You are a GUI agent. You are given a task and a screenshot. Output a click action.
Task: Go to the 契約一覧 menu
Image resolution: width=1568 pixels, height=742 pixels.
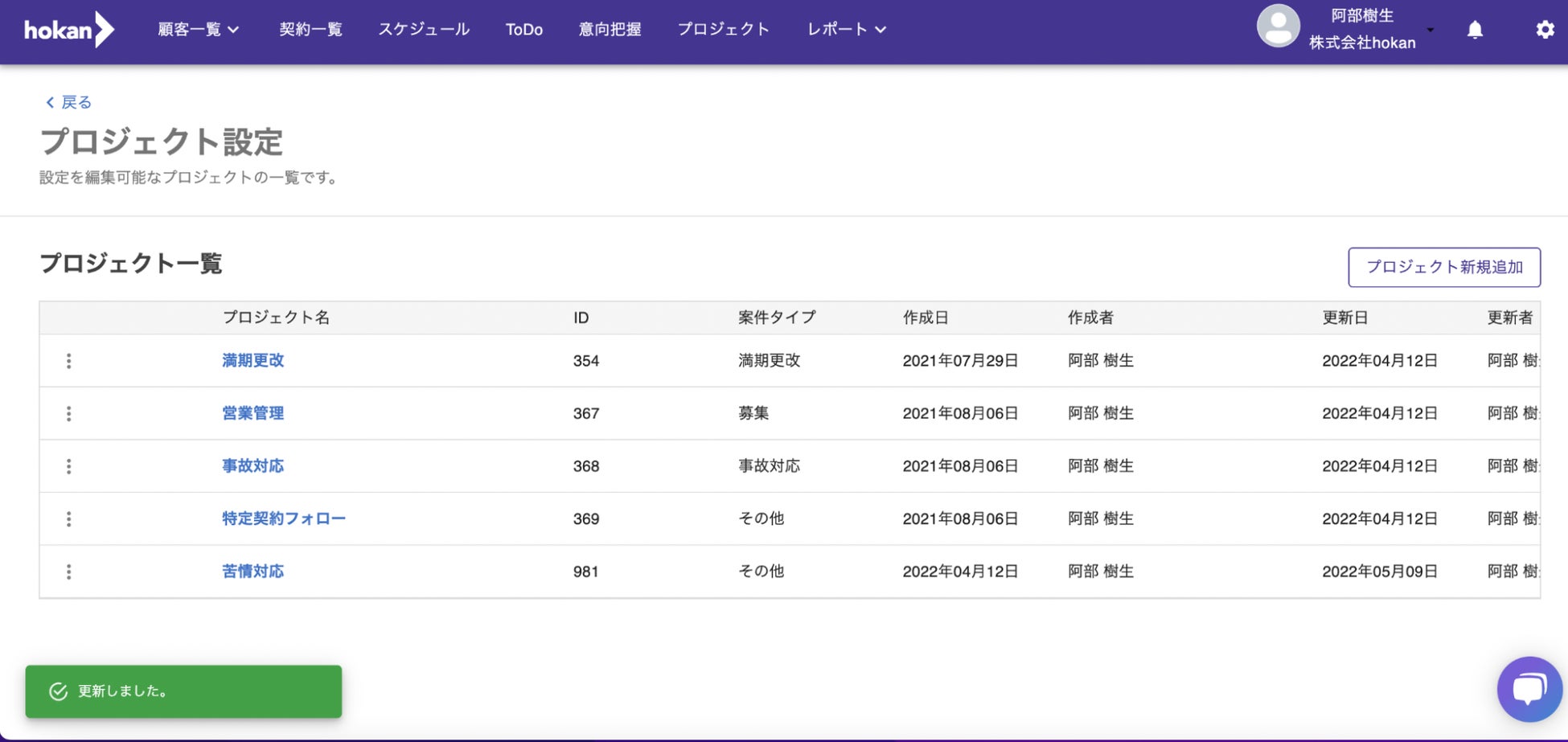pyautogui.click(x=310, y=30)
